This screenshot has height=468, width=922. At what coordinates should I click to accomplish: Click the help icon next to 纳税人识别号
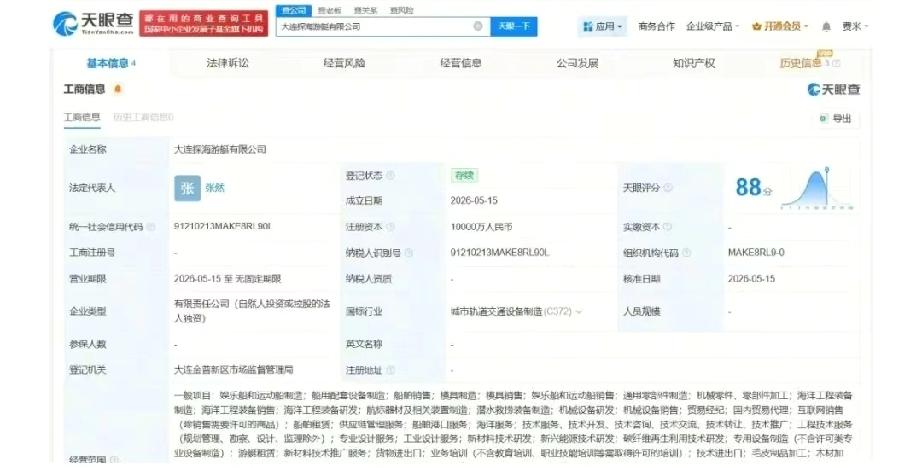pos(409,253)
